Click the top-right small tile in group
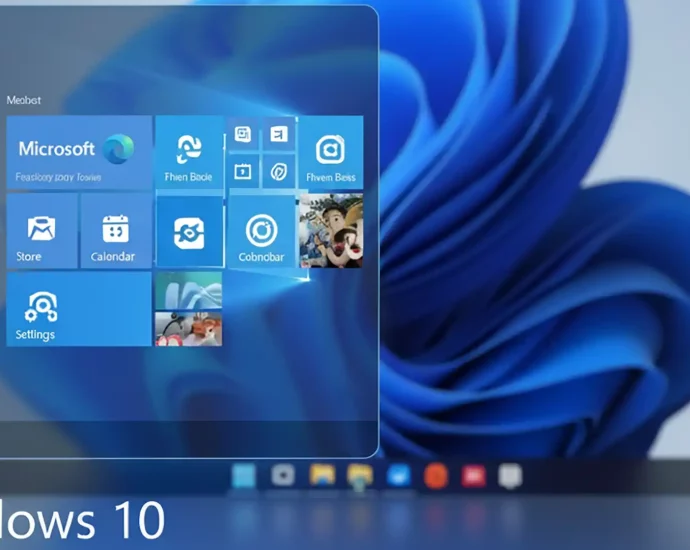 pos(279,134)
